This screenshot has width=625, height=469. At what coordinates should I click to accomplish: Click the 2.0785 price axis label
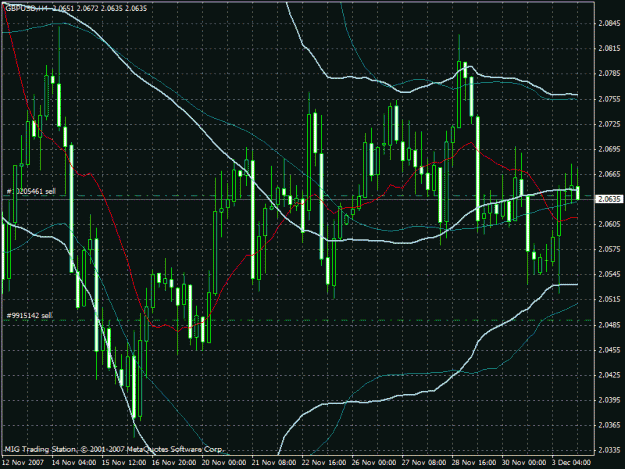pos(609,74)
